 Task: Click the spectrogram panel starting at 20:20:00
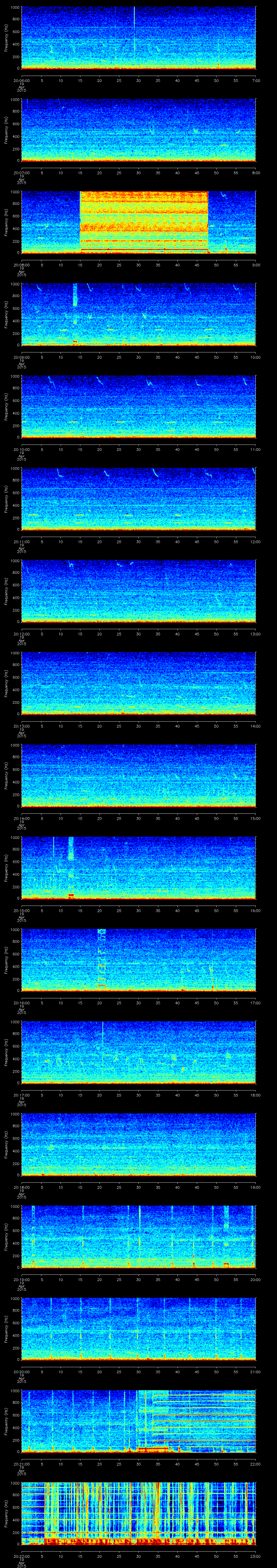(138, 1329)
